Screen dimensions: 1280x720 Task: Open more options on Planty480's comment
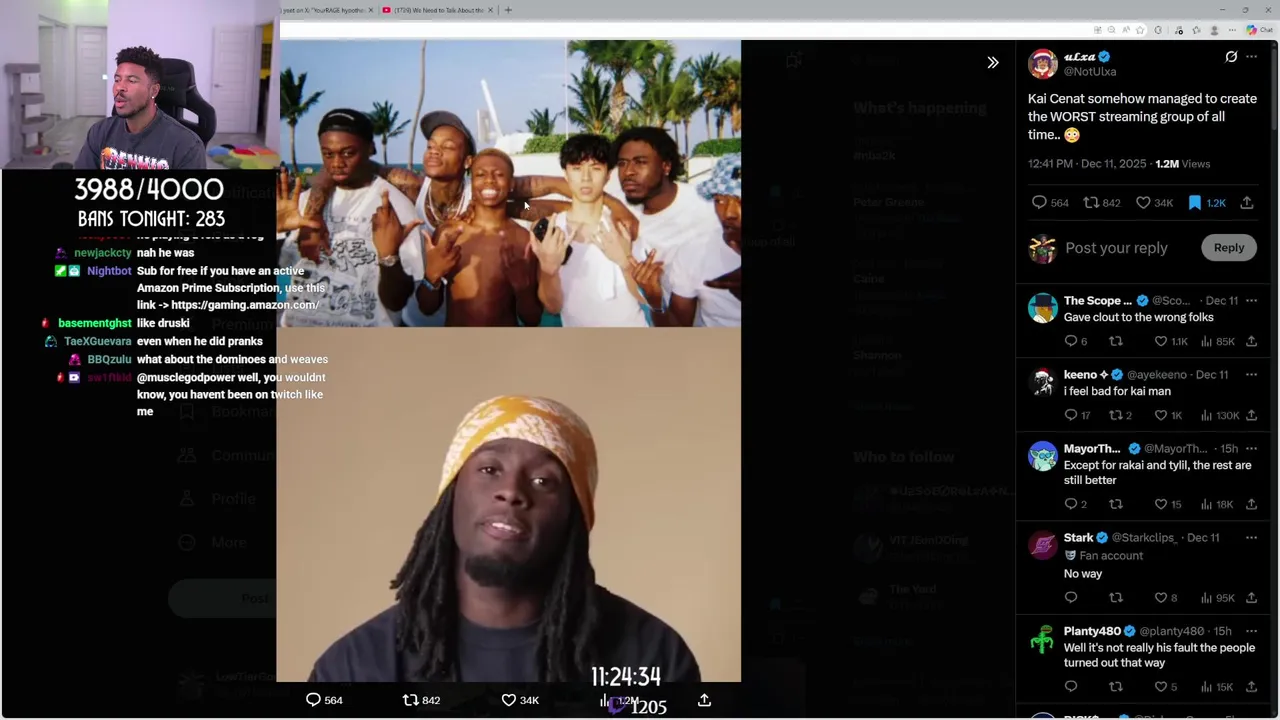pos(1251,632)
